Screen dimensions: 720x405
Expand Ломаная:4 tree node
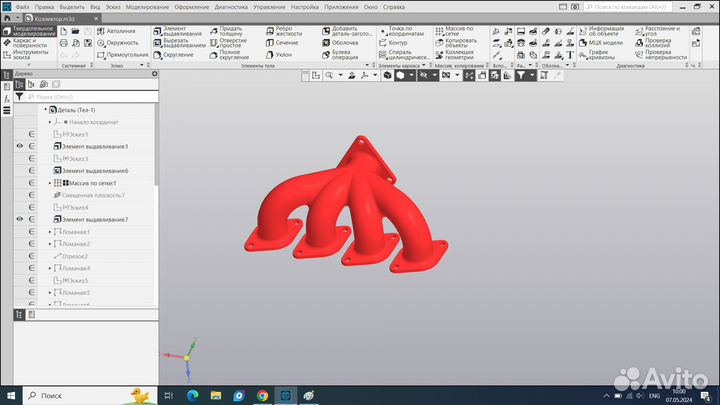(50, 268)
